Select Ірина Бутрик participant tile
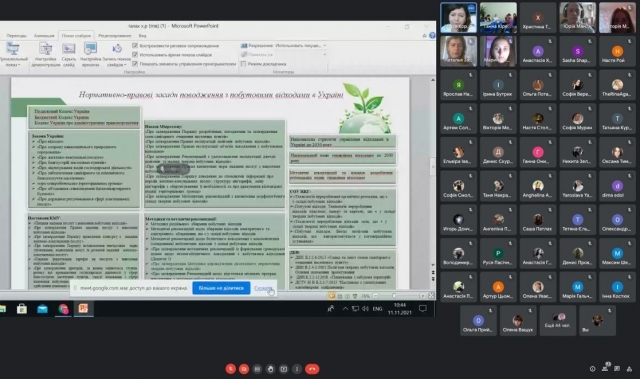Viewport: 640px width, 379px height. tap(498, 85)
